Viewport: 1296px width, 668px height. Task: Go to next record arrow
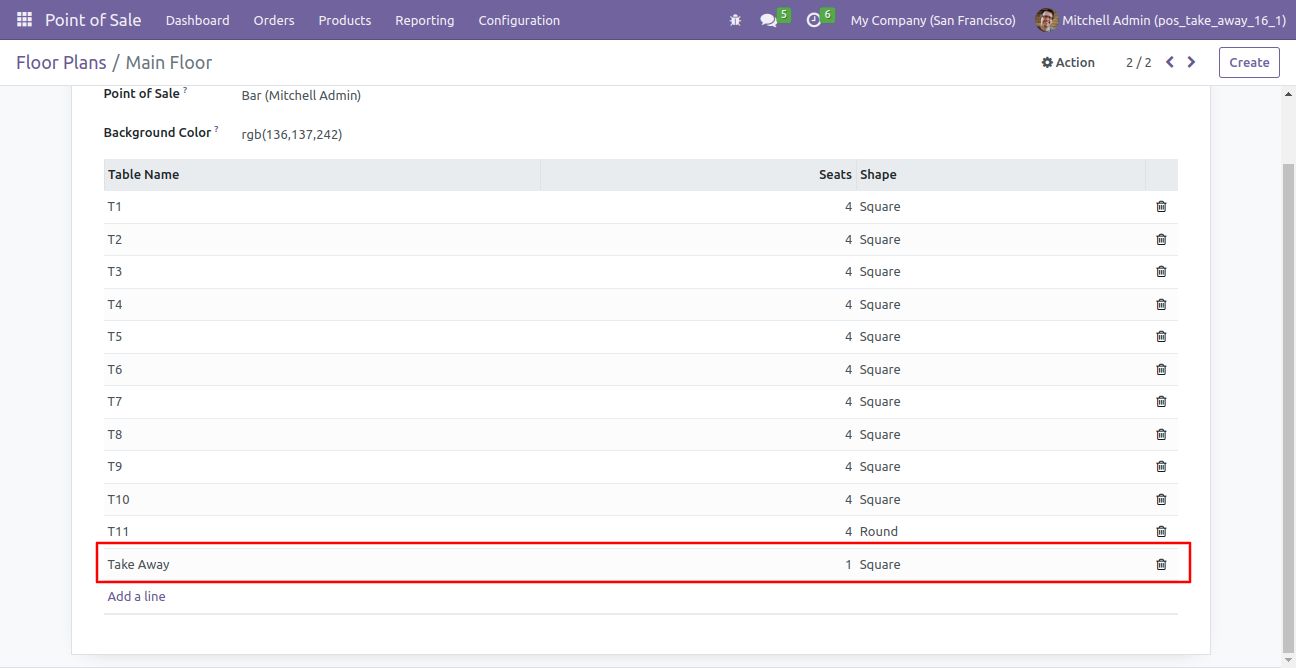point(1191,62)
